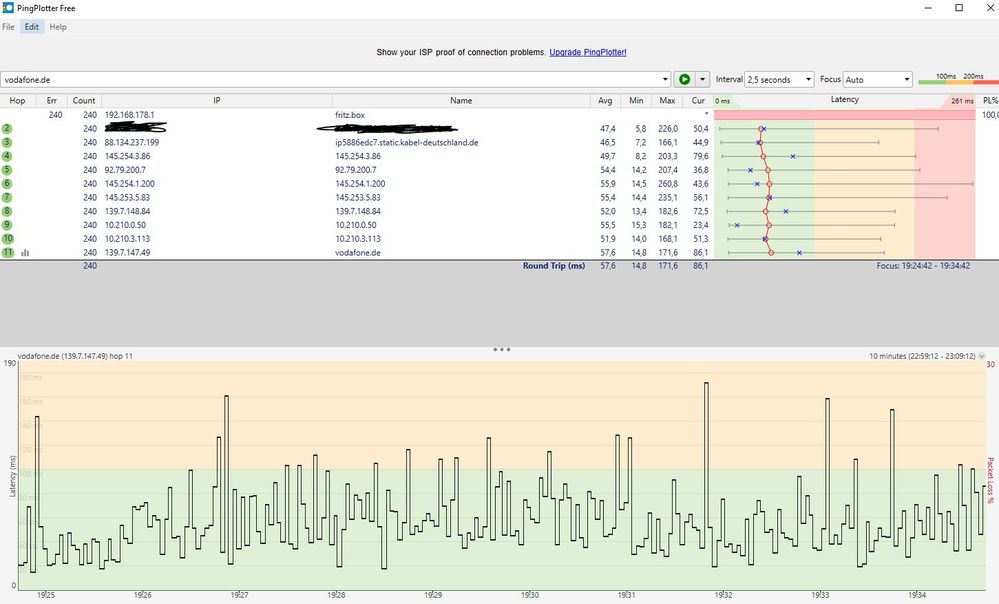Click the 19:27 time label on the timeline axis
This screenshot has height=604, width=999.
point(239,595)
